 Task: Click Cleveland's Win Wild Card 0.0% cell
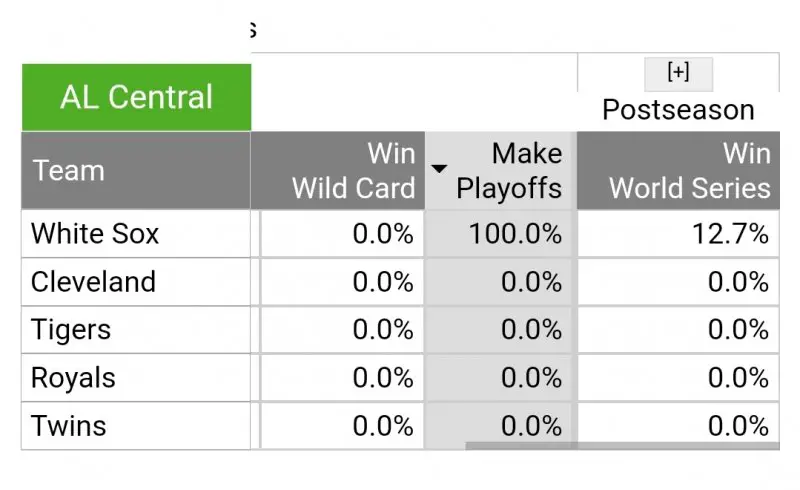tap(382, 282)
